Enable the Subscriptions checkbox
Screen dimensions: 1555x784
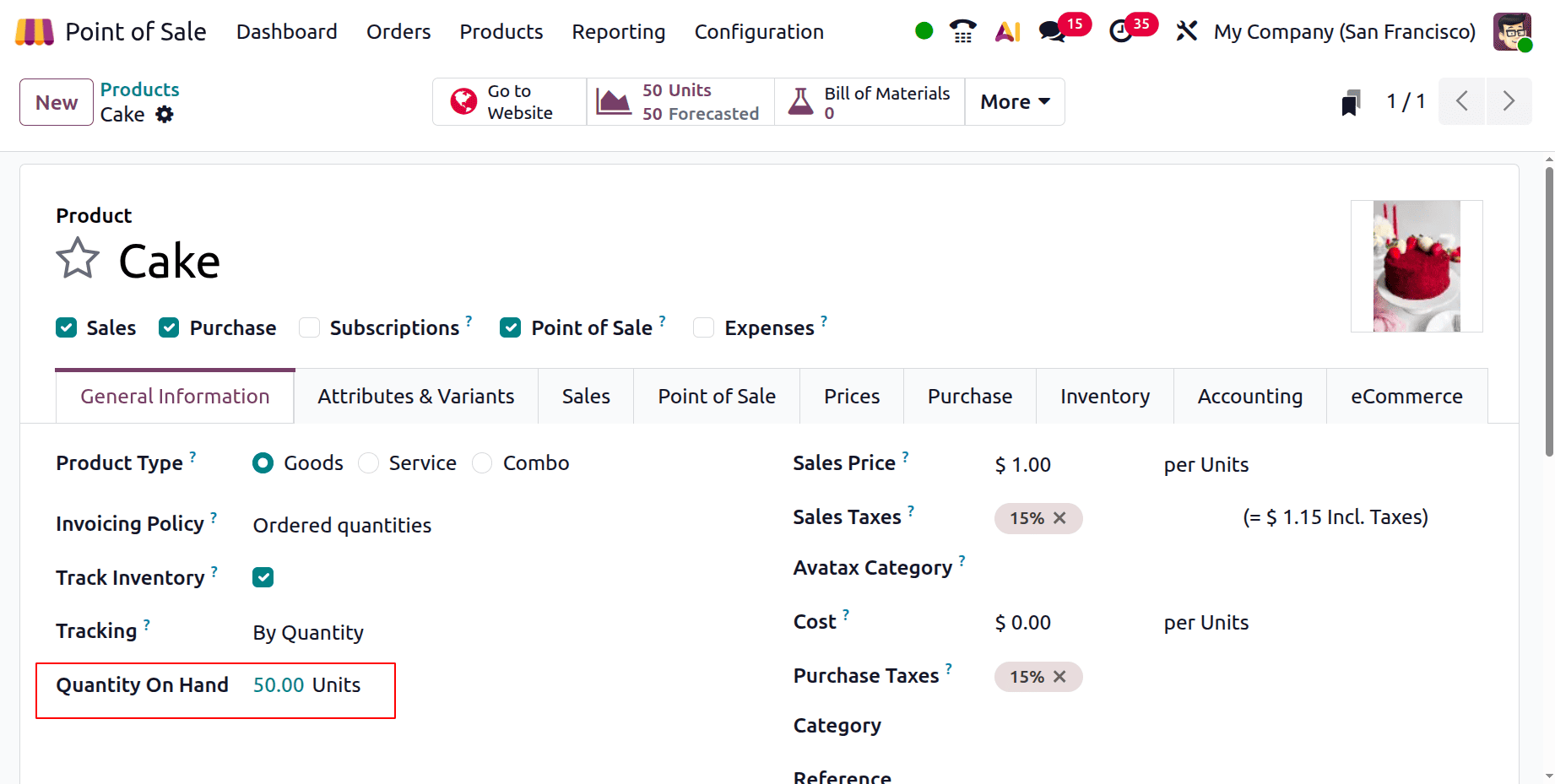click(310, 327)
